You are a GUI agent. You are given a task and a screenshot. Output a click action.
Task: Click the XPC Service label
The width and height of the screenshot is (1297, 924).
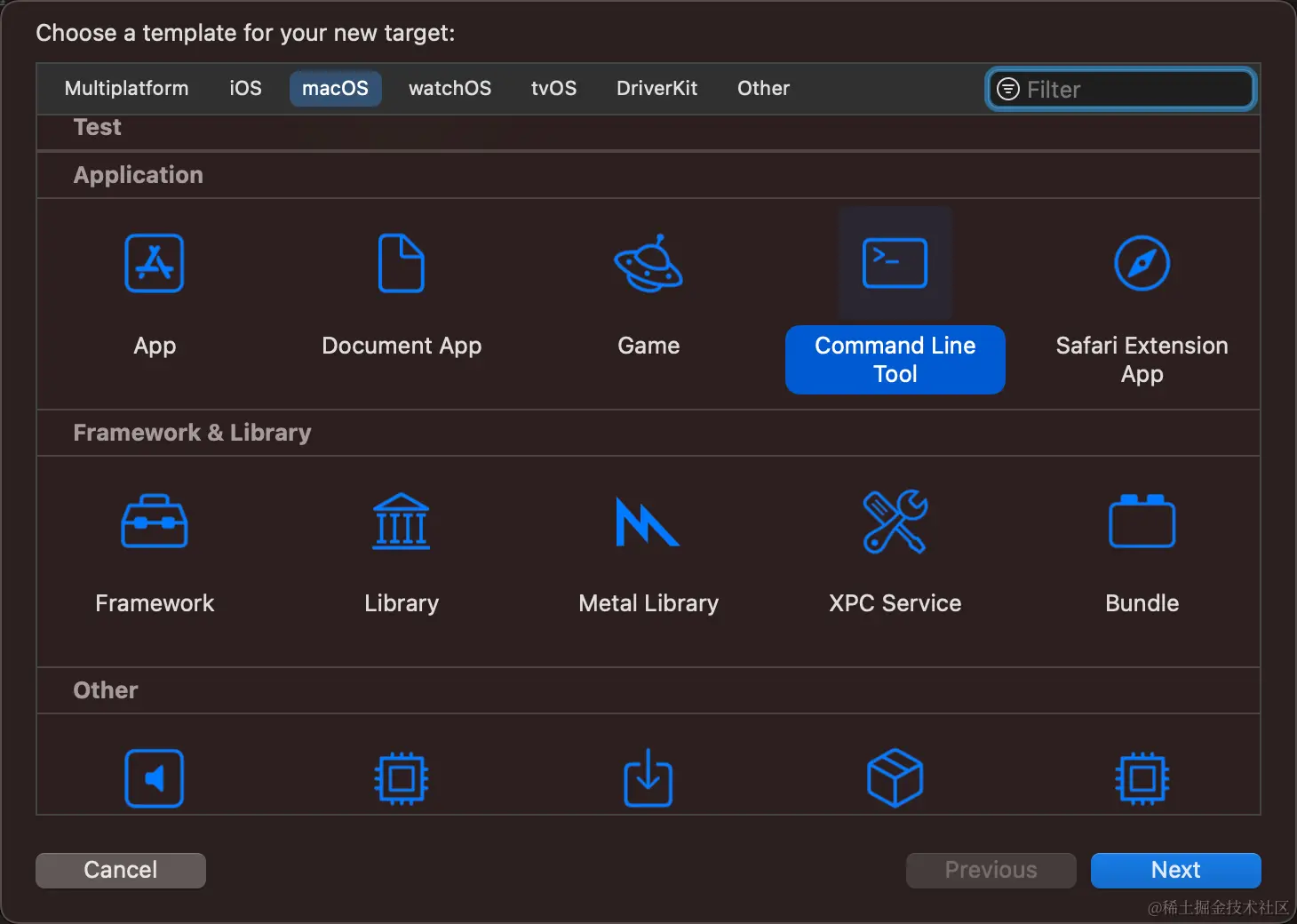coord(895,603)
